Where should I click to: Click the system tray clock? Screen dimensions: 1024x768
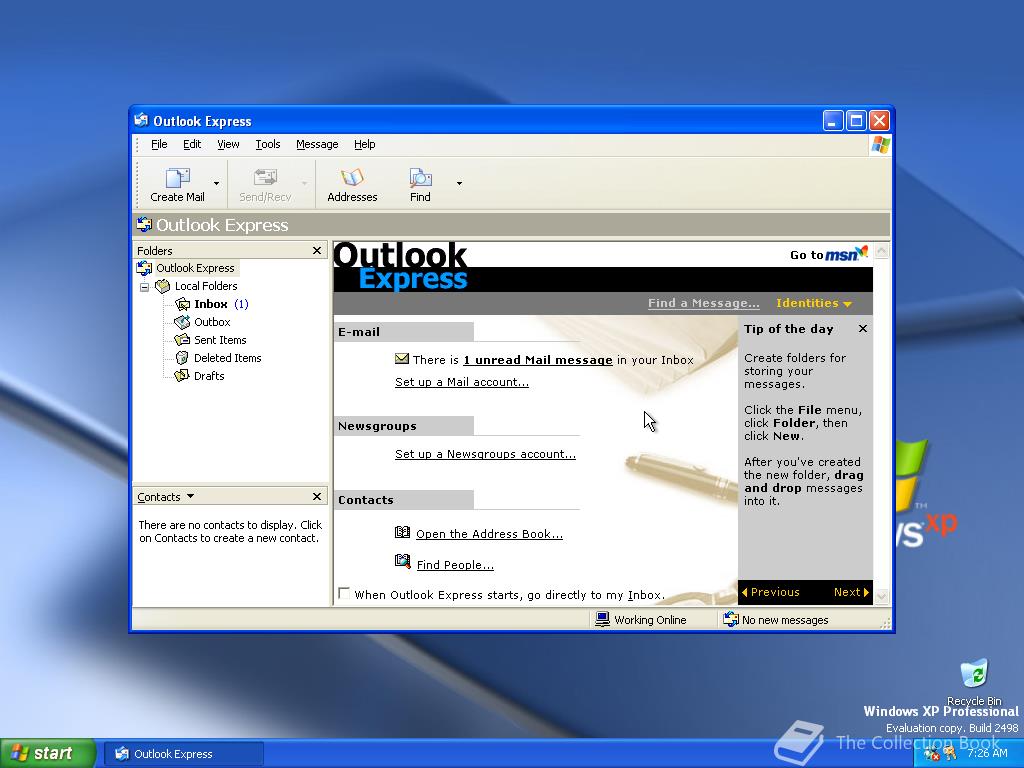click(987, 754)
